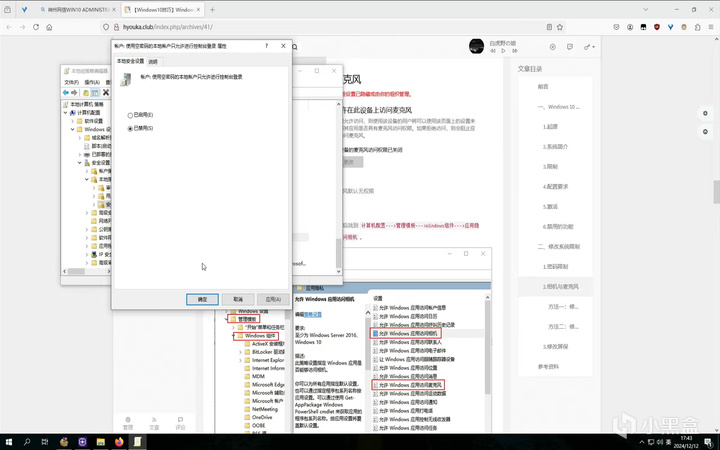Screen dimensions: 720x450
Task: Select the 已启用 radio button
Action: tap(130, 115)
